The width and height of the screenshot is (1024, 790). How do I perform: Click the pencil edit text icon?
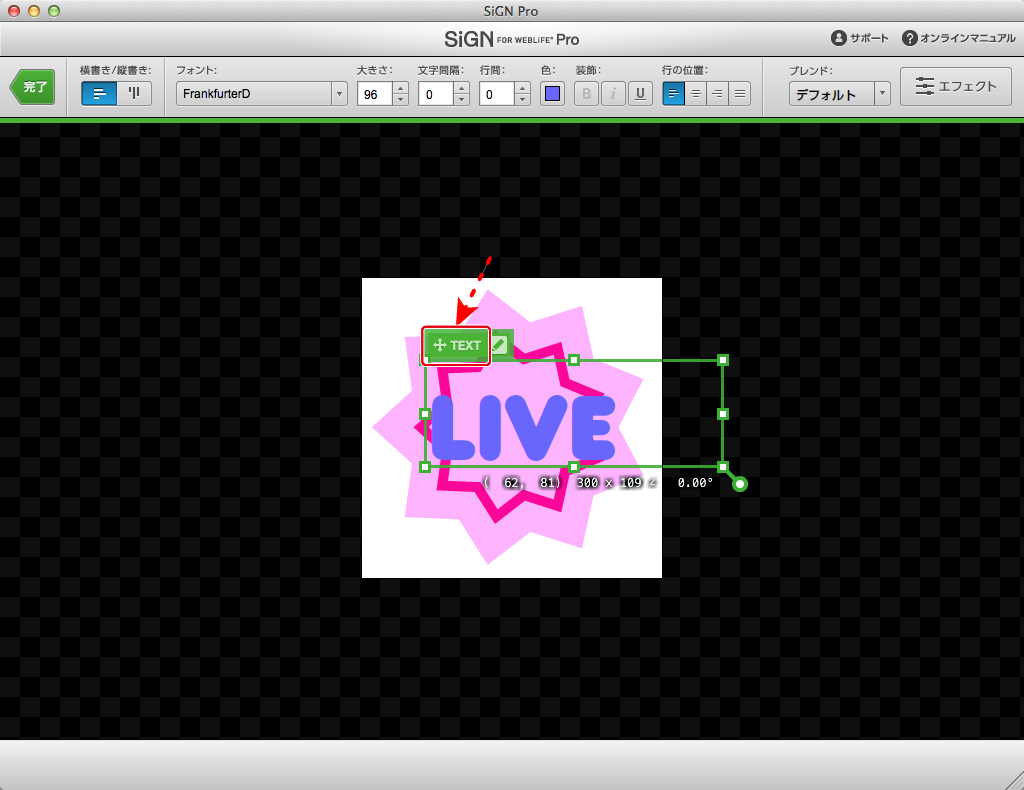pos(500,345)
